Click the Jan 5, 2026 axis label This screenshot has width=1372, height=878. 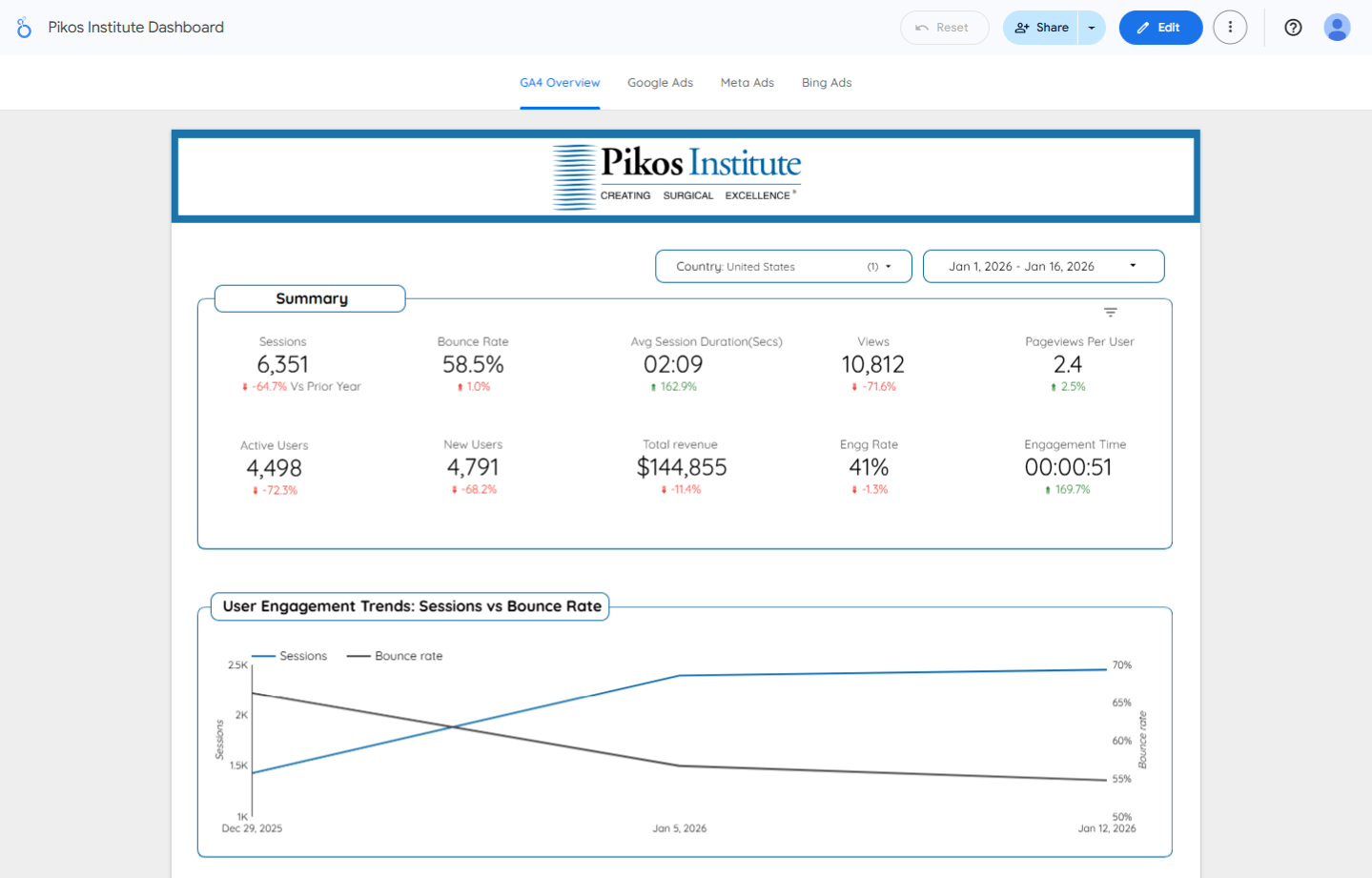click(x=680, y=828)
